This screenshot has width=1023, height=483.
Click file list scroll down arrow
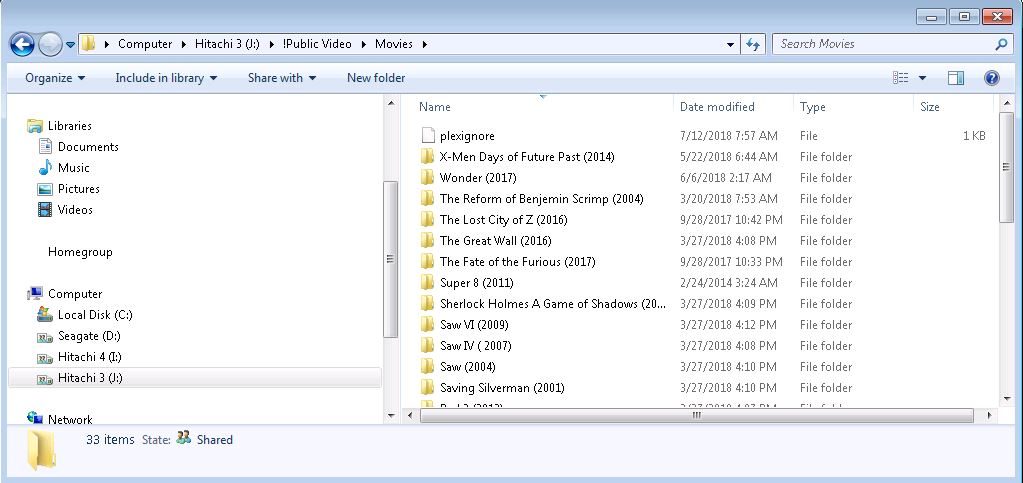point(1006,398)
